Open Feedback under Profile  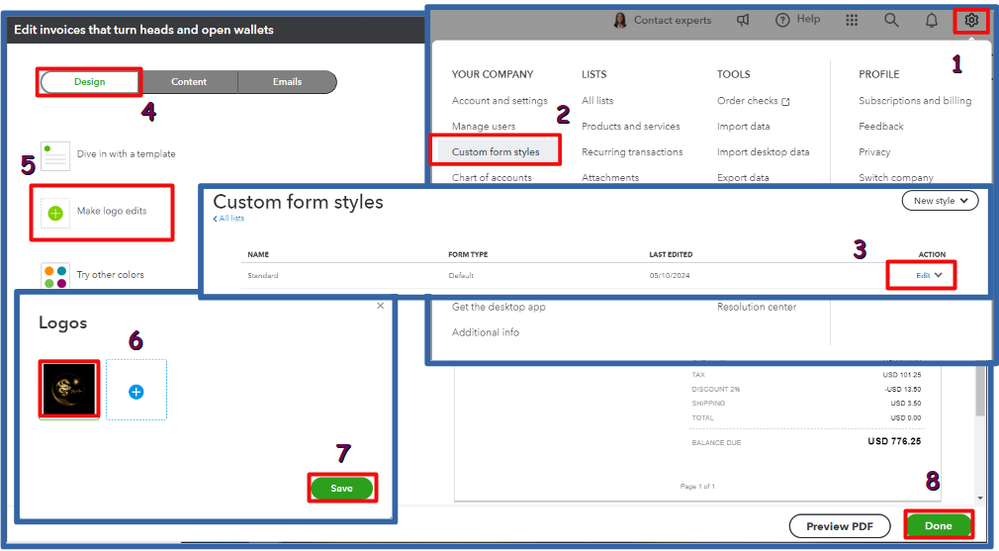pyautogui.click(x=880, y=126)
